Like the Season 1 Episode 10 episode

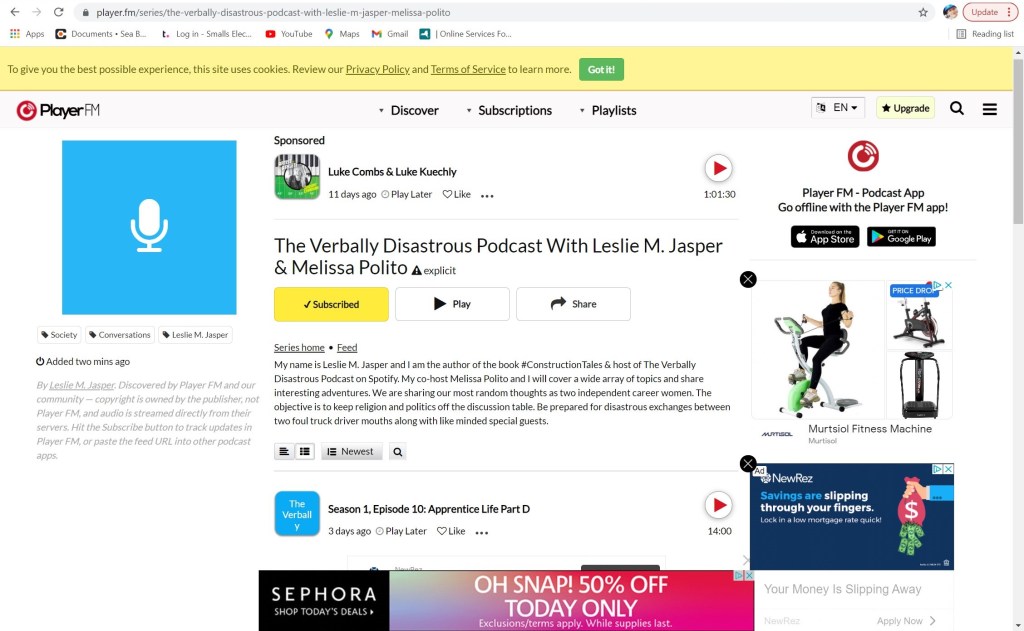point(451,531)
